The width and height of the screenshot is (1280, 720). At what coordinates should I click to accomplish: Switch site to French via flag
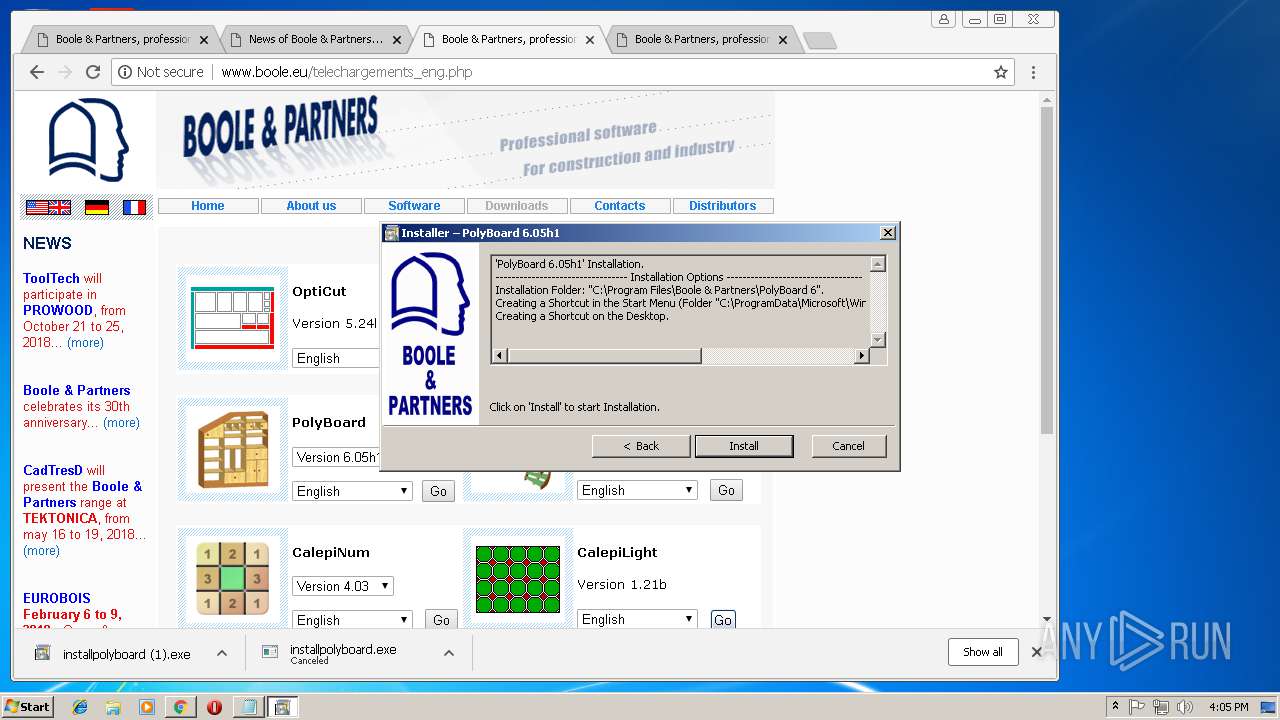pyautogui.click(x=134, y=207)
